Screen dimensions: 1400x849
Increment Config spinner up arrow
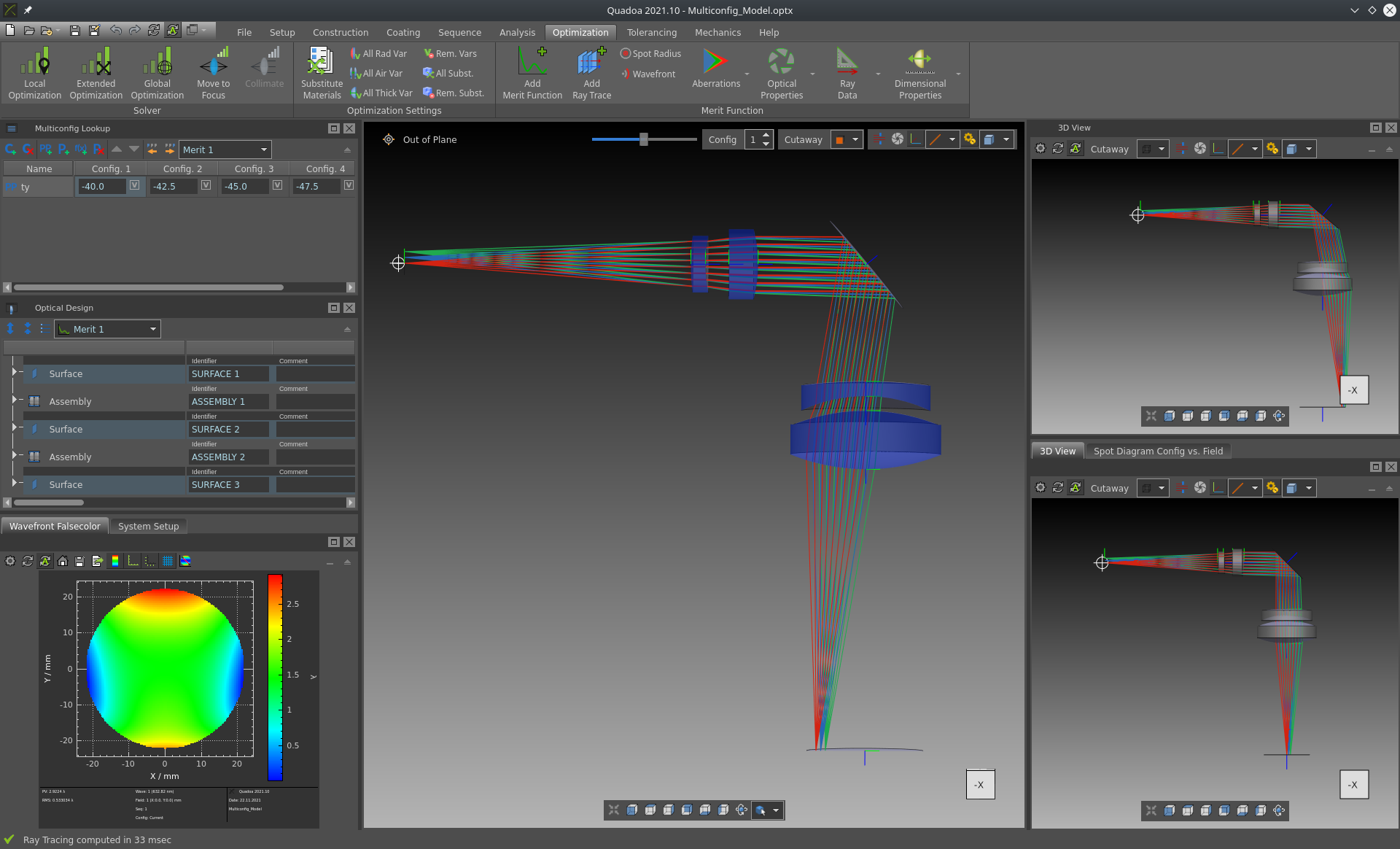766,135
